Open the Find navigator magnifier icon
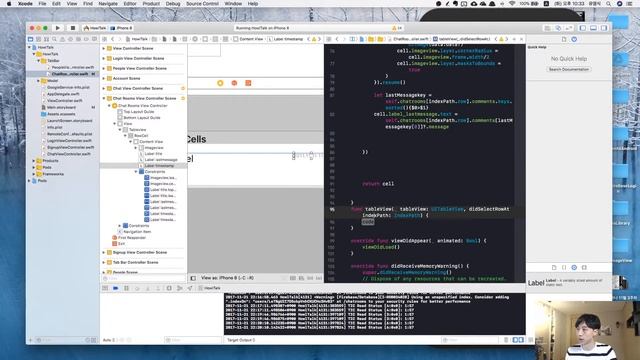640x360 pixels. [54, 39]
